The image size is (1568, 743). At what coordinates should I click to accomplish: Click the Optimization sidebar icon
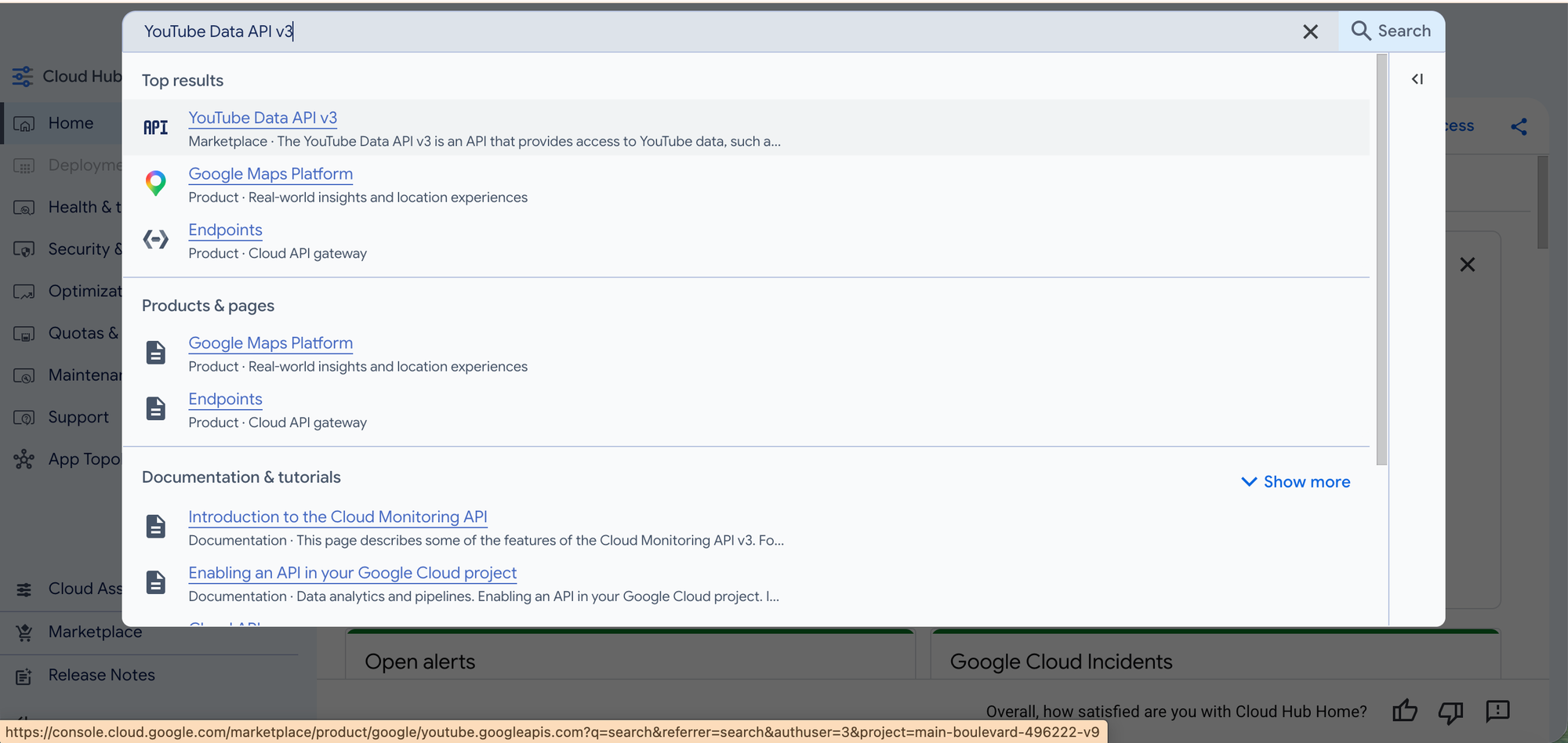click(x=24, y=292)
